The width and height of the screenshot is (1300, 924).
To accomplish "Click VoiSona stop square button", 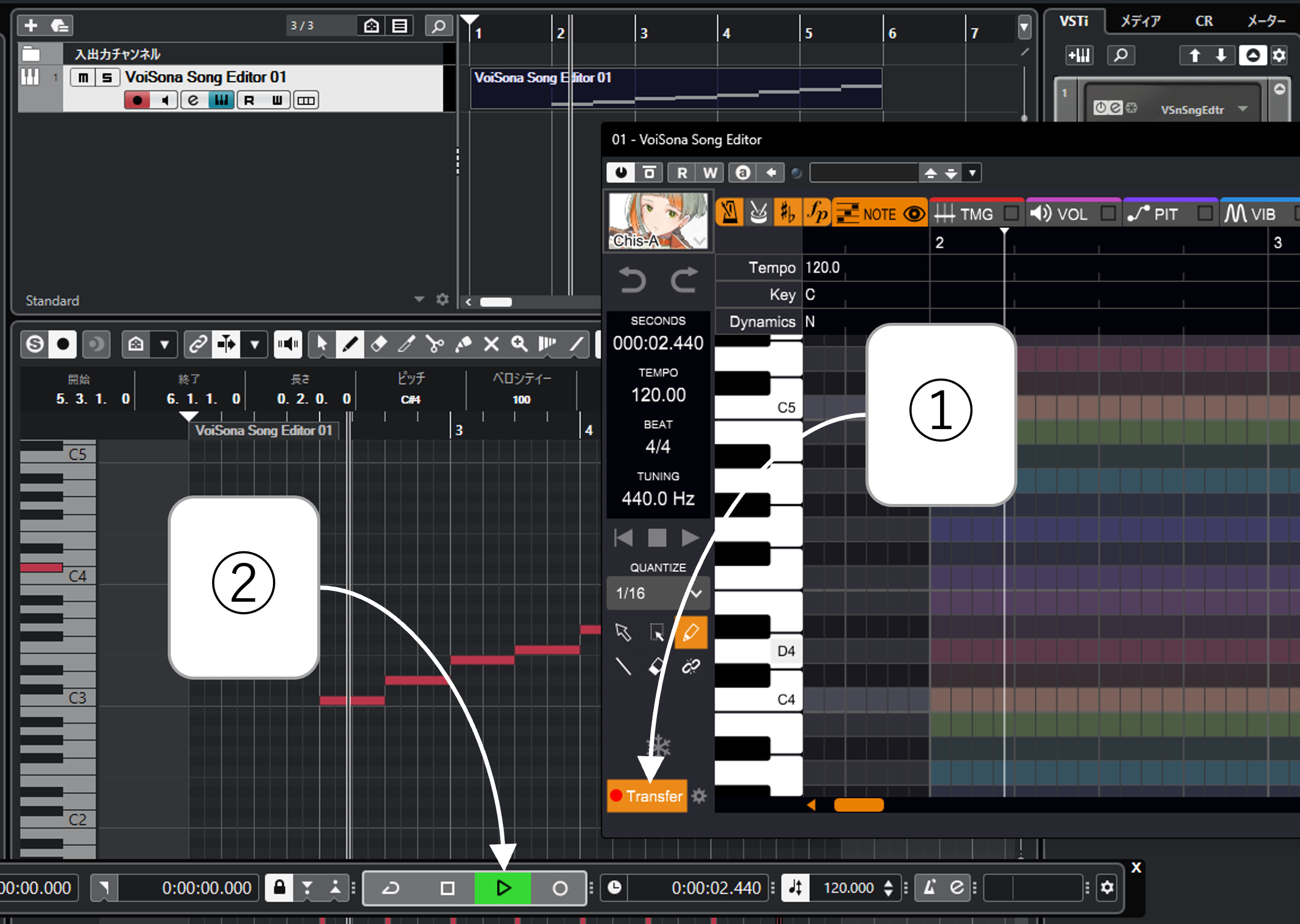I will click(x=657, y=538).
